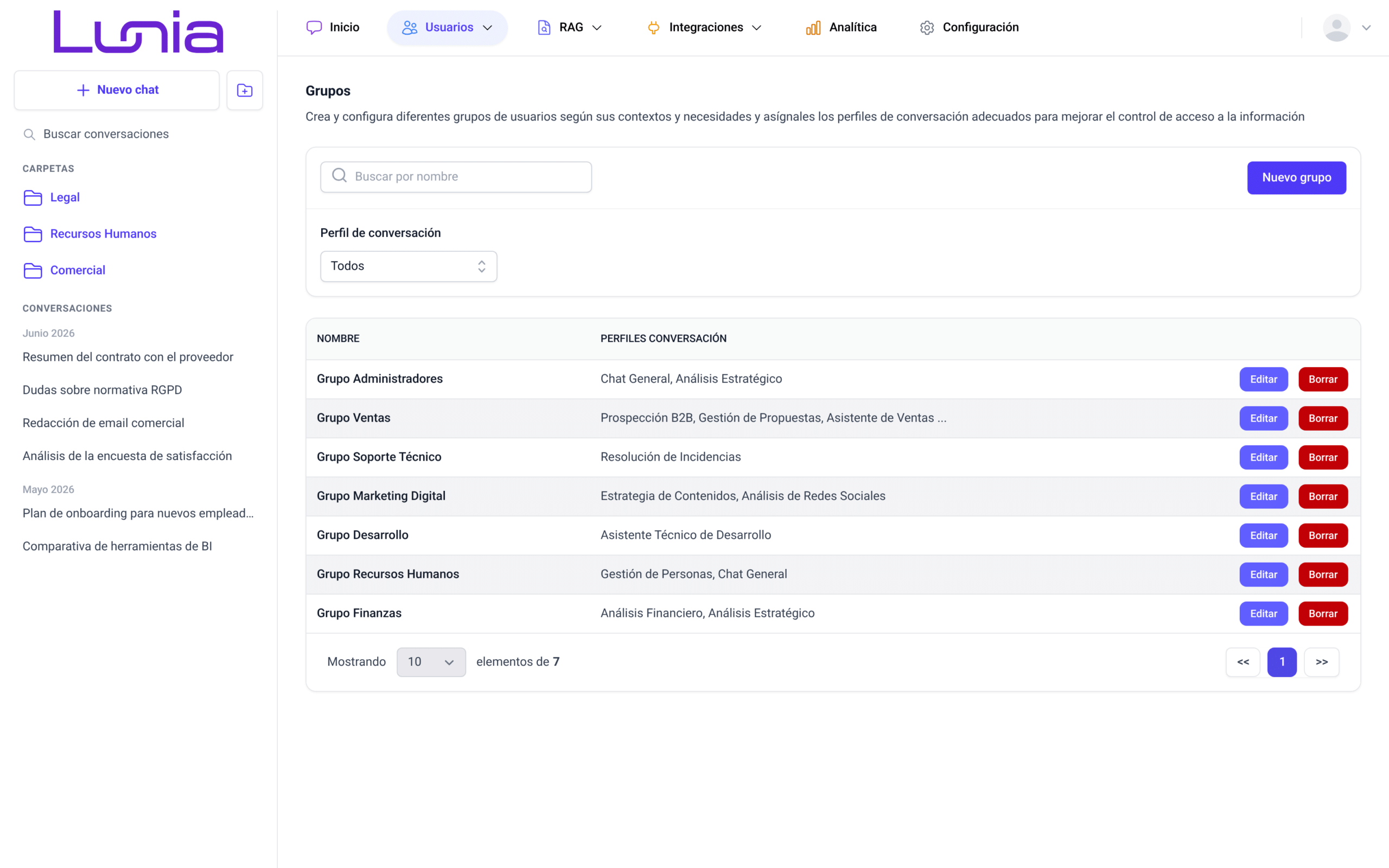The height and width of the screenshot is (868, 1389).
Task: Click the Usuarios people icon
Action: click(409, 28)
